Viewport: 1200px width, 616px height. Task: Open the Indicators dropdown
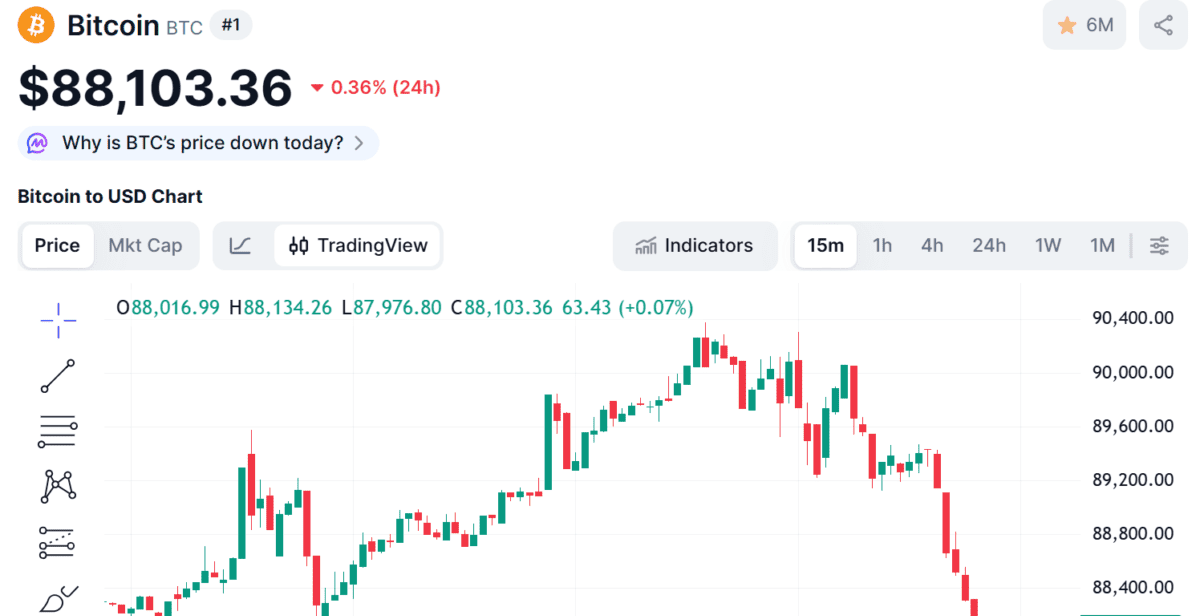click(x=695, y=246)
